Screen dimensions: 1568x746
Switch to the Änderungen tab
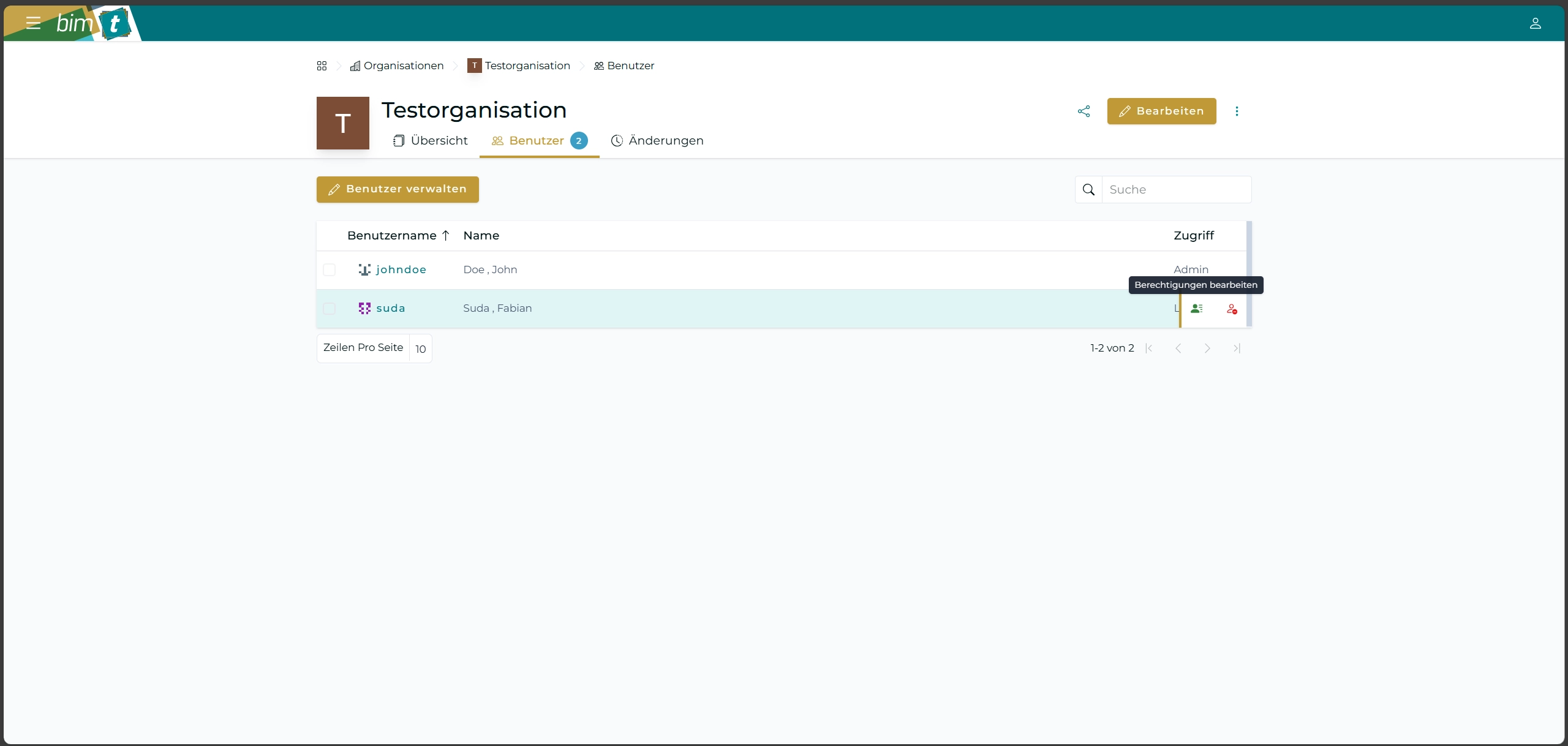tap(657, 140)
